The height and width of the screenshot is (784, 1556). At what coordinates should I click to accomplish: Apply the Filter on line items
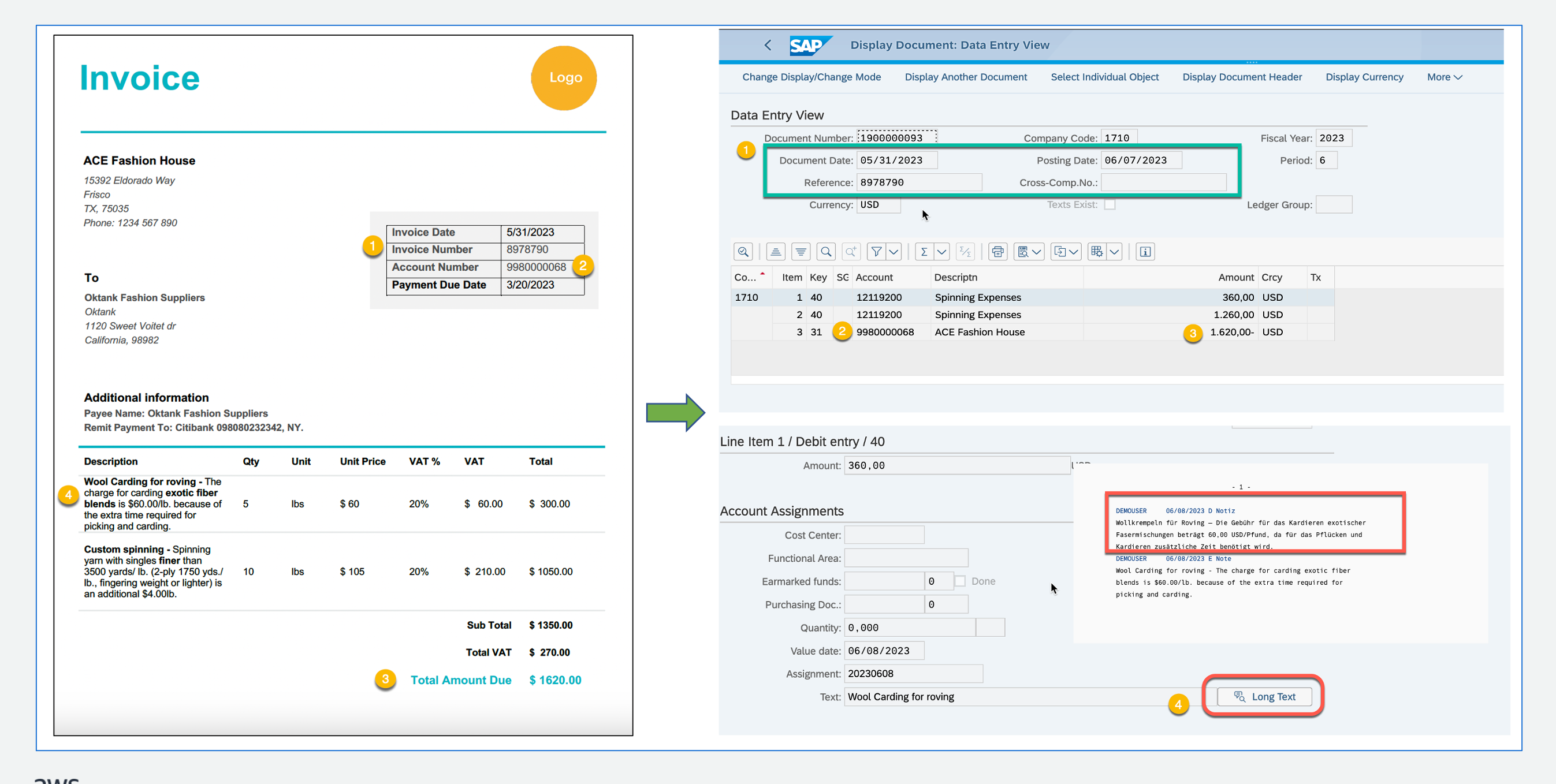click(x=877, y=252)
